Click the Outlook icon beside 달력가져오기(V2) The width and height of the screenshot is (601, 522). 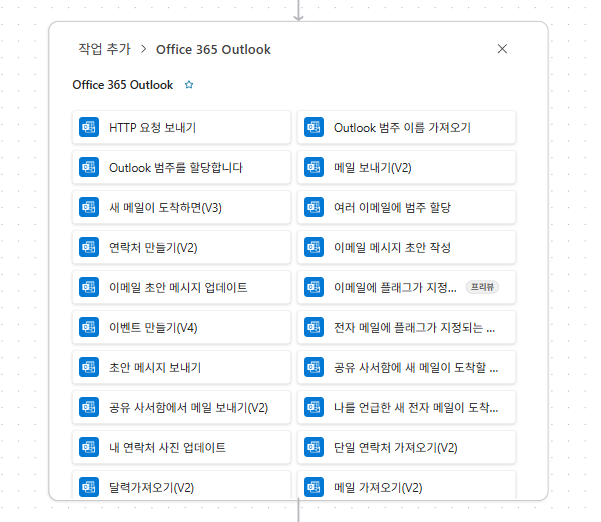point(89,487)
